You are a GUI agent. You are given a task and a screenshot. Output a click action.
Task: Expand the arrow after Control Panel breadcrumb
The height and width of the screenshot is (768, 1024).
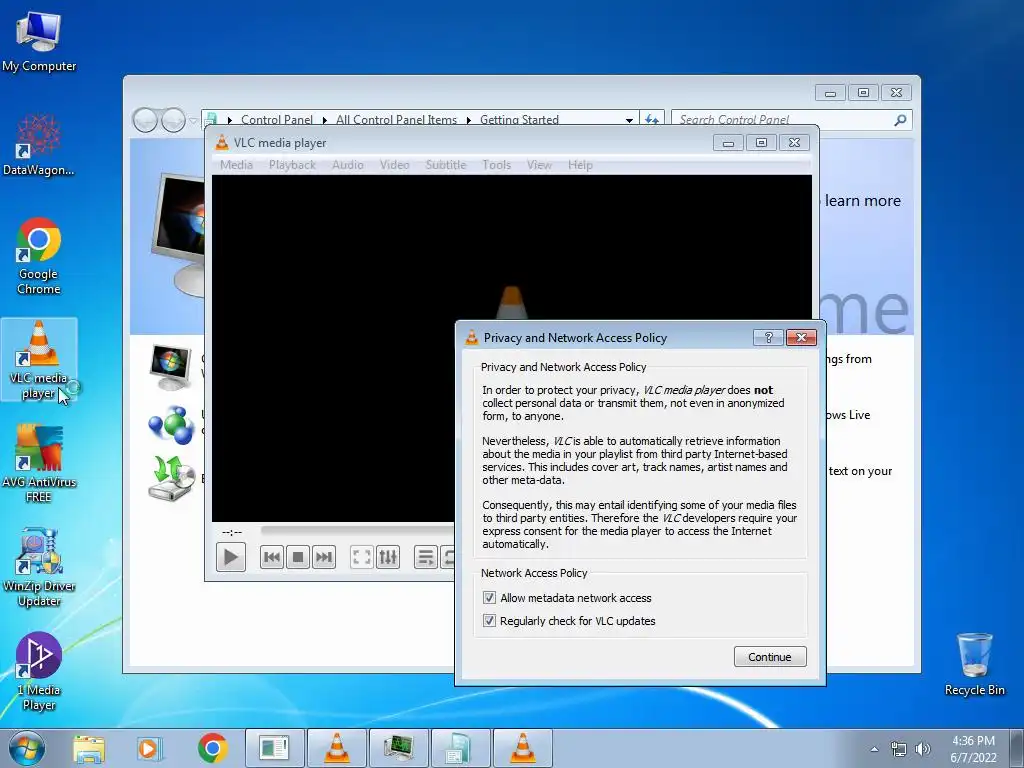click(x=325, y=120)
